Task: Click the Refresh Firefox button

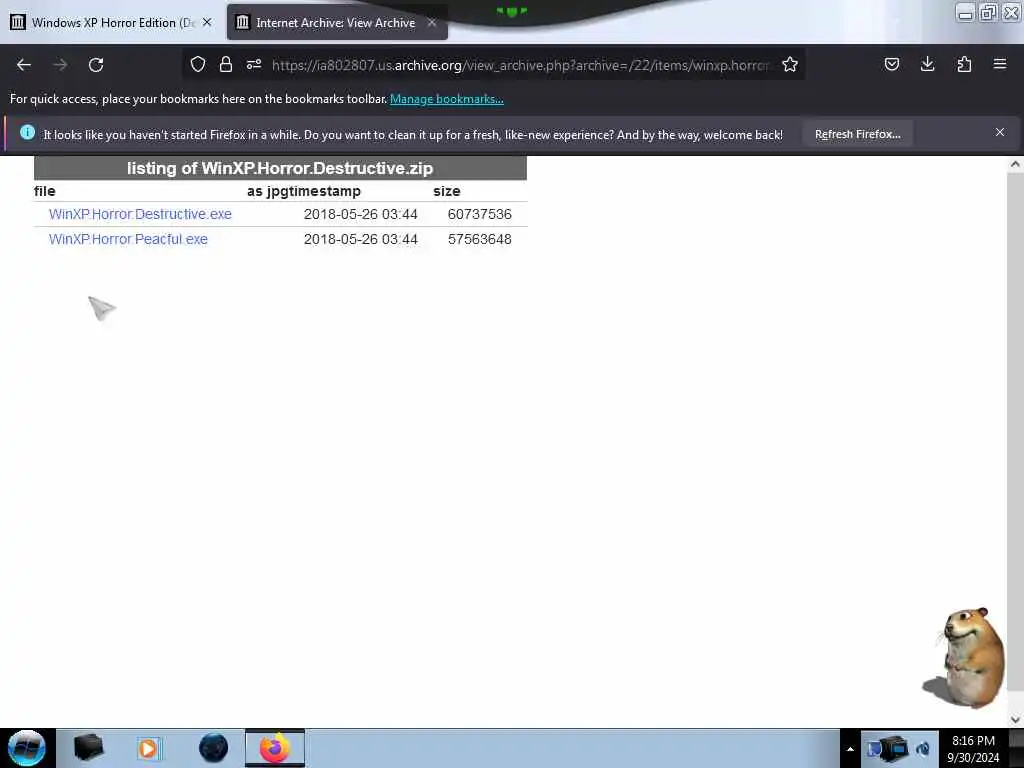Action: [x=857, y=134]
